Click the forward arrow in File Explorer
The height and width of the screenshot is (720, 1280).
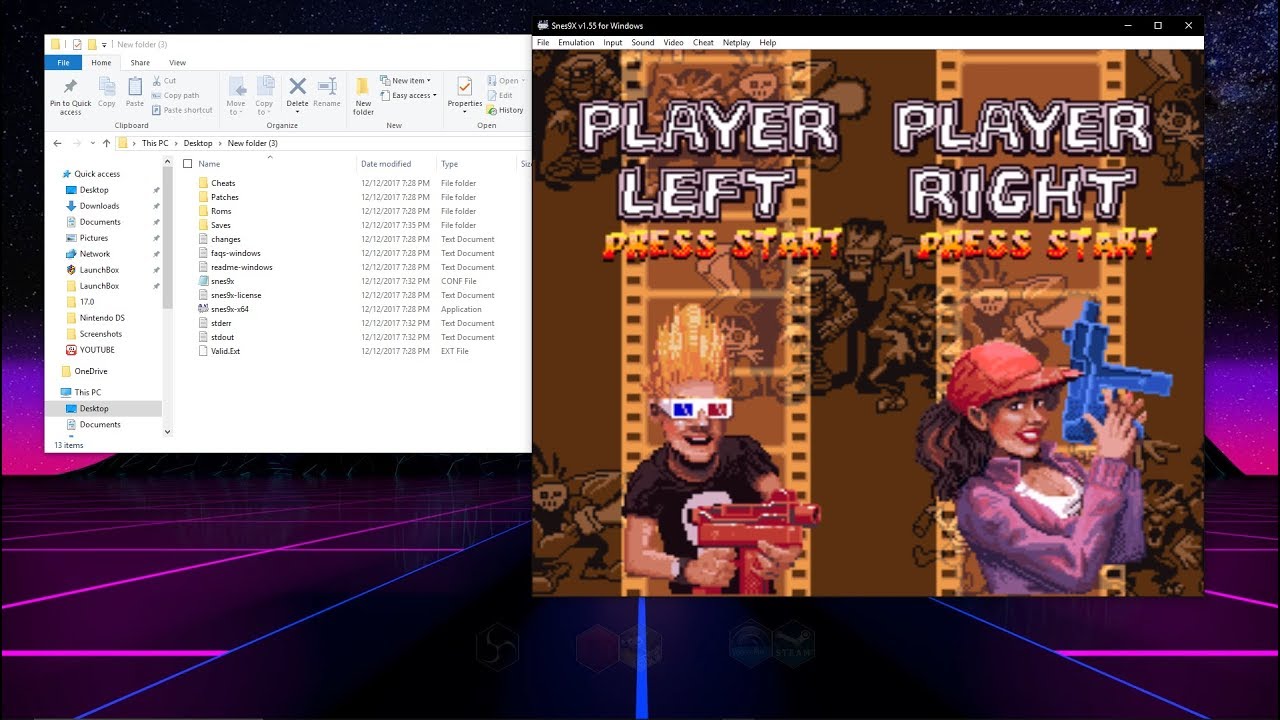[76, 143]
